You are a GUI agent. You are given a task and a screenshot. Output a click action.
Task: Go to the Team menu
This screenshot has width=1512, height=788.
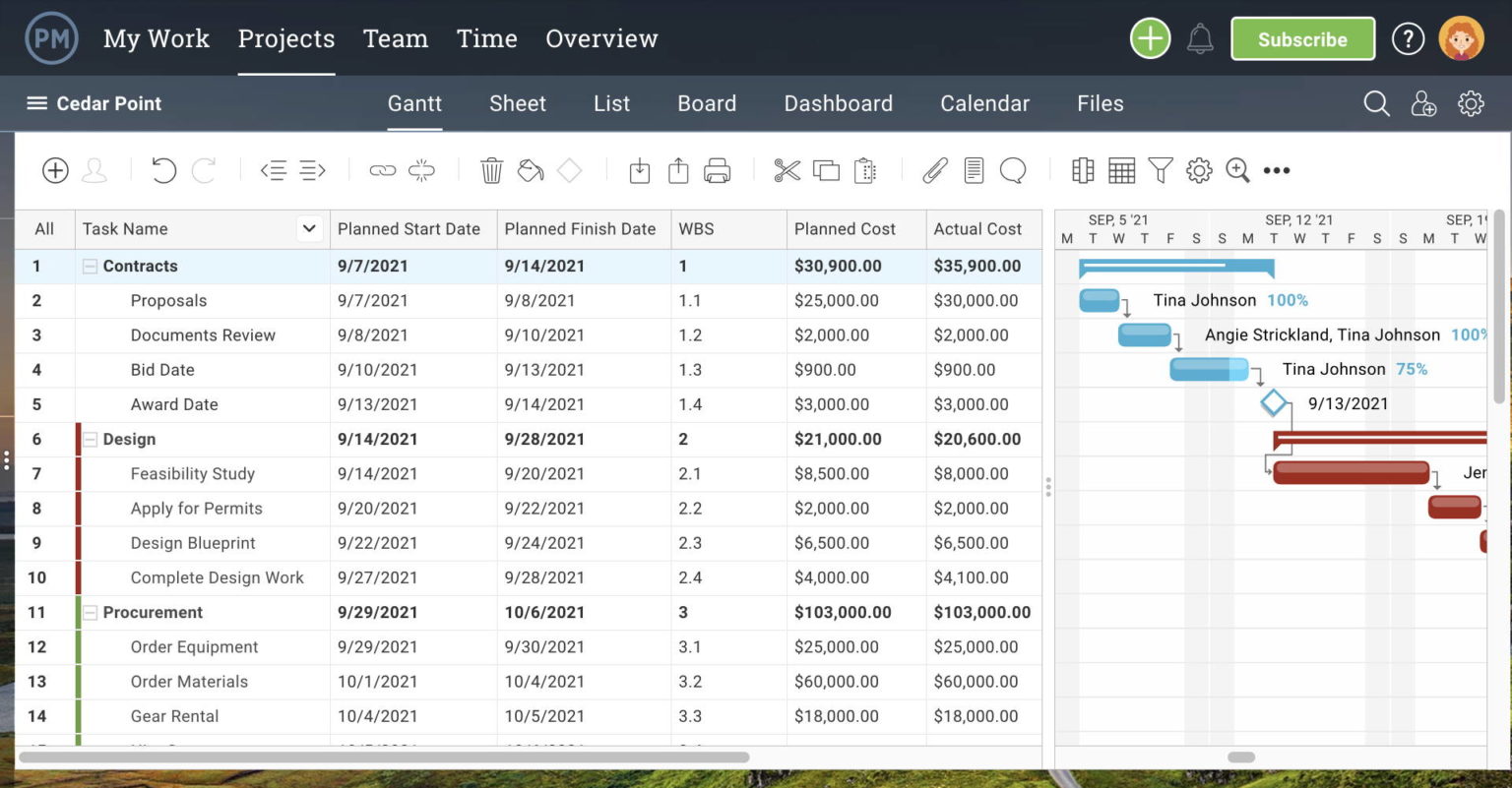[x=395, y=38]
